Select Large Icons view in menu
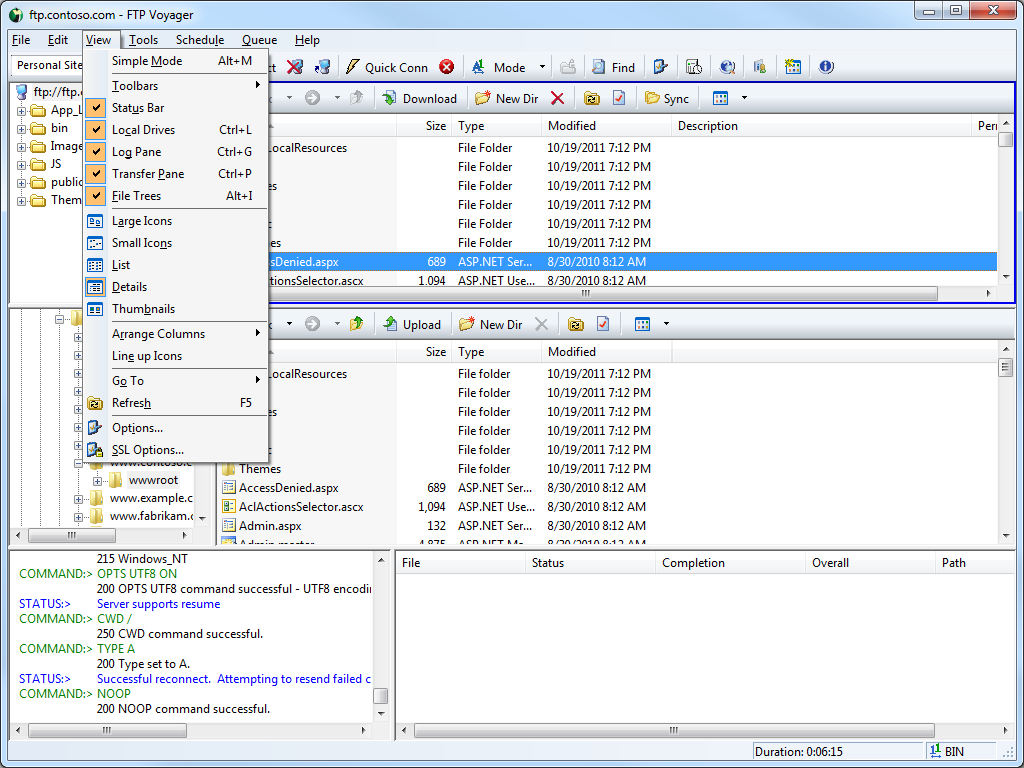The image size is (1024, 768). [141, 221]
